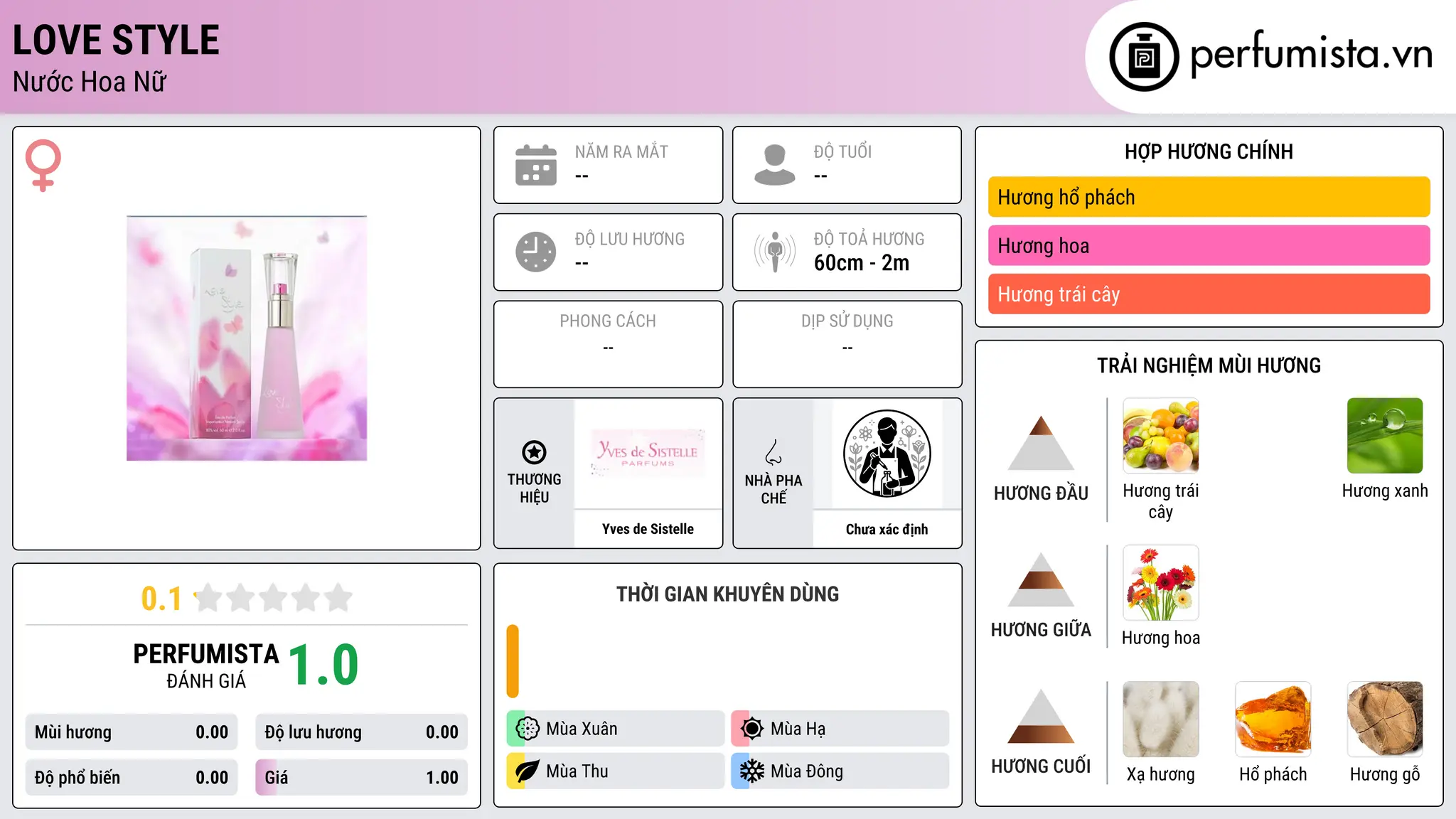Click the Mùa Đông snowflake icon
The width and height of the screenshot is (1456, 819).
(x=752, y=771)
